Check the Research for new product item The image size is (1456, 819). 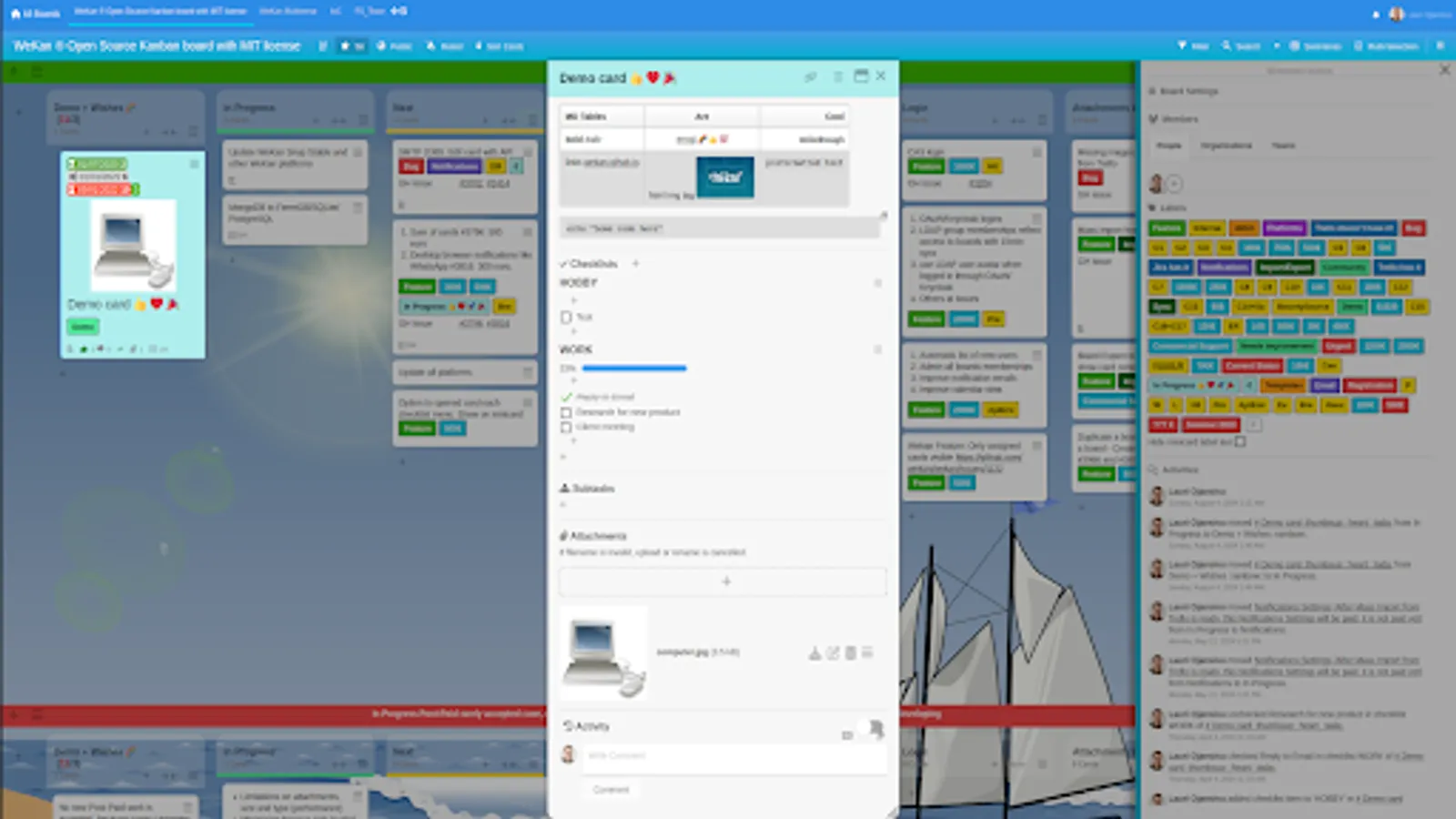566,412
